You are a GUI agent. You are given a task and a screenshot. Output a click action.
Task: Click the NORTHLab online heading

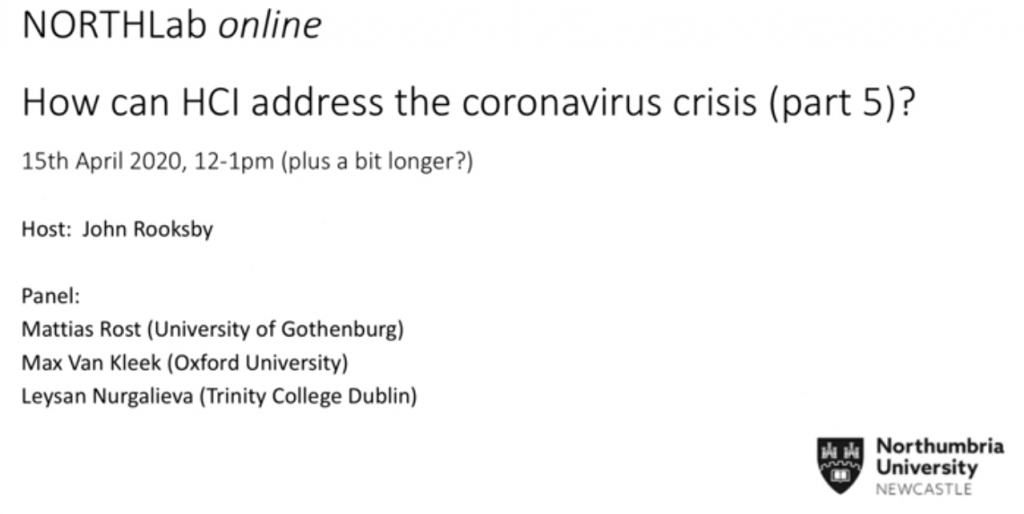172,25
